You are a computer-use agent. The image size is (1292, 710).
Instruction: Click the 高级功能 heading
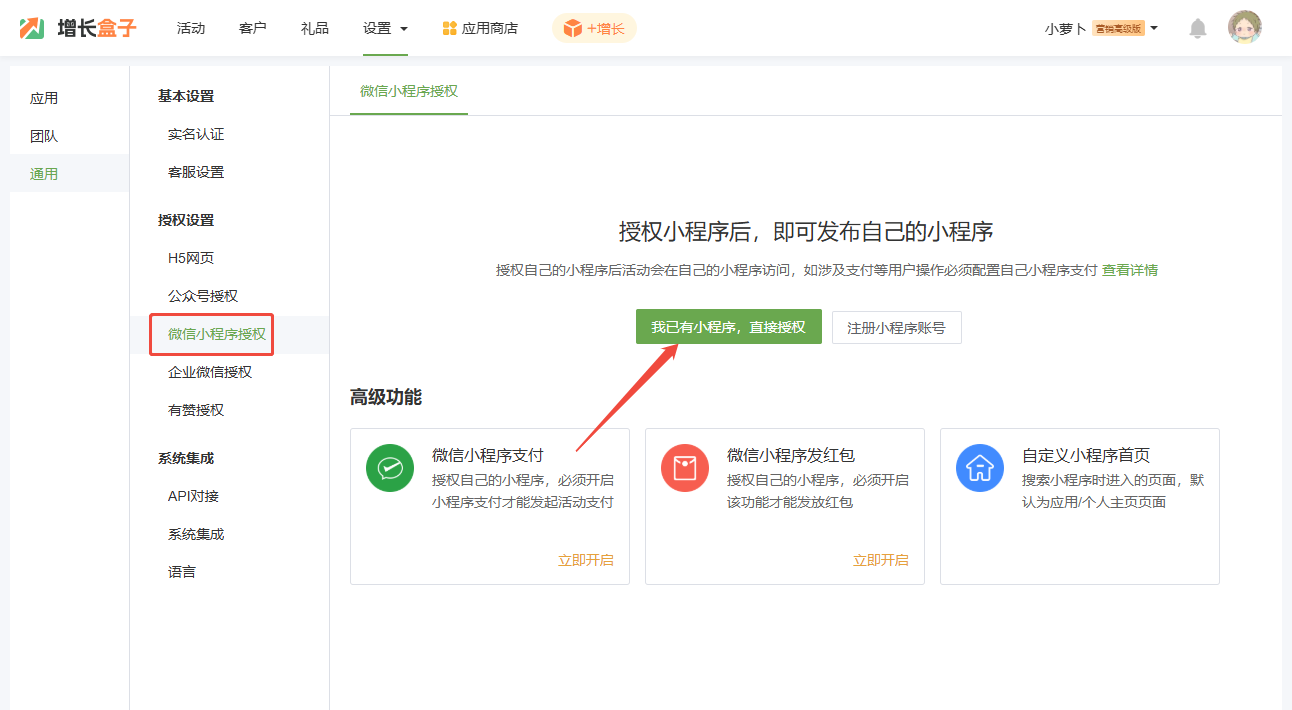tap(386, 397)
